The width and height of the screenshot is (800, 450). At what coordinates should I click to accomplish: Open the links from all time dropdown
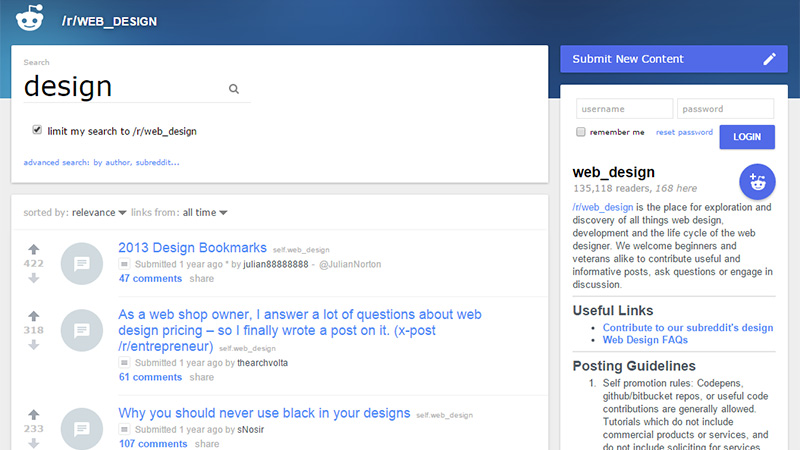205,212
